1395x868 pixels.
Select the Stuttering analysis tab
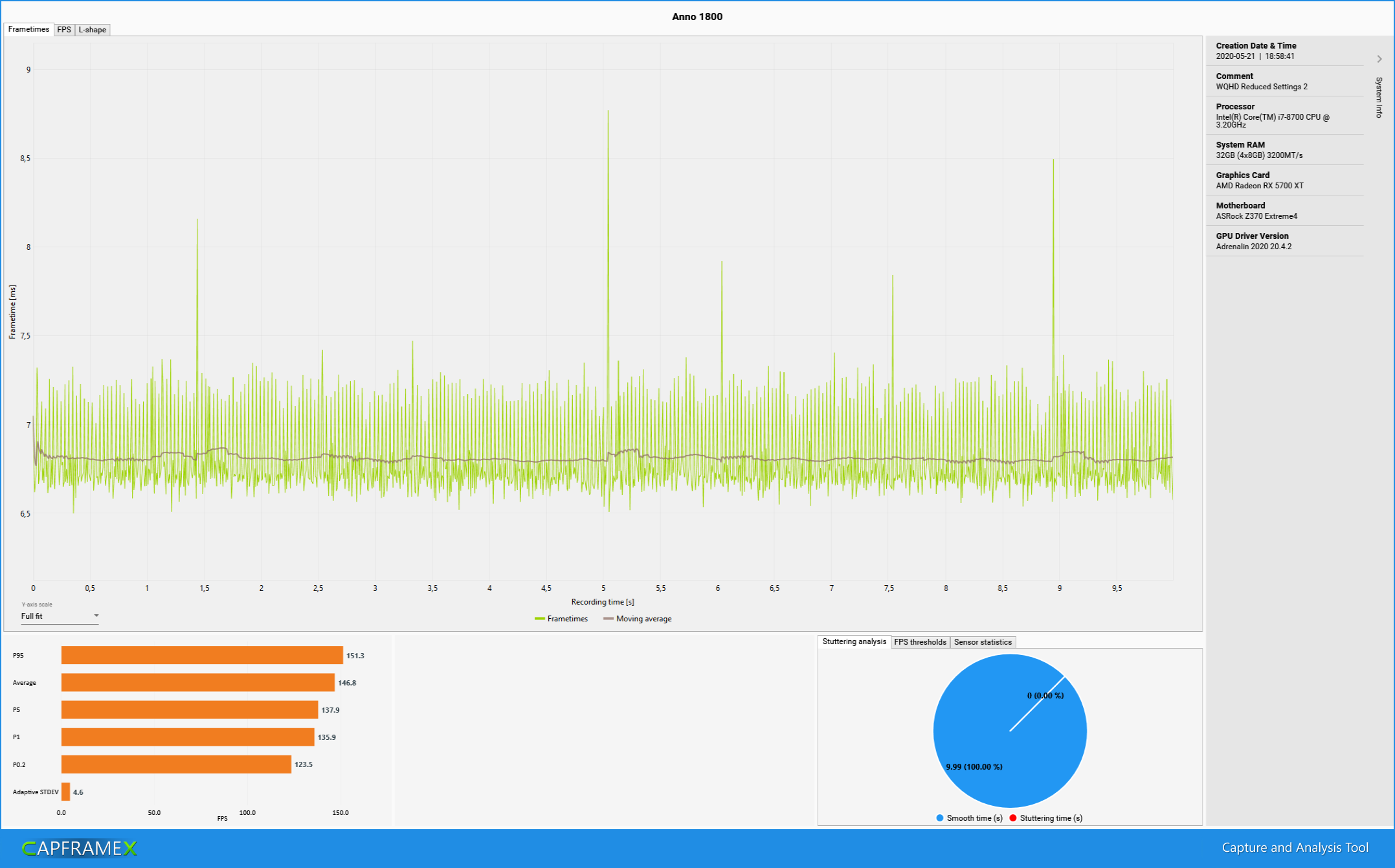pyautogui.click(x=854, y=641)
